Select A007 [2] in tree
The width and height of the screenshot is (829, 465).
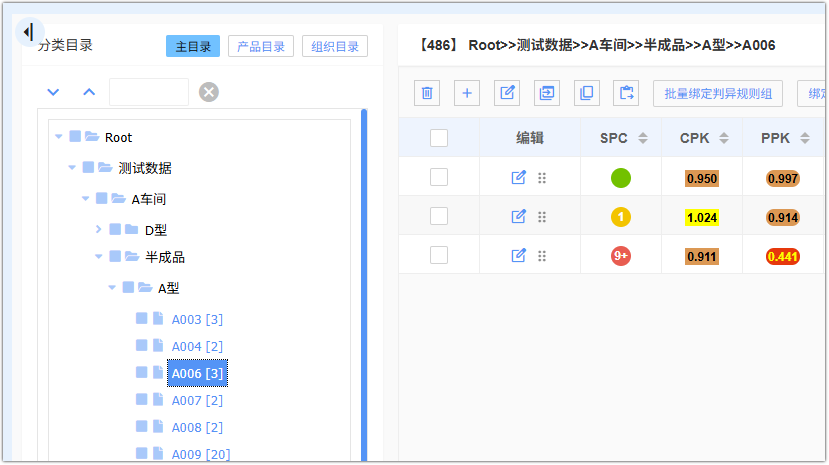(x=197, y=400)
